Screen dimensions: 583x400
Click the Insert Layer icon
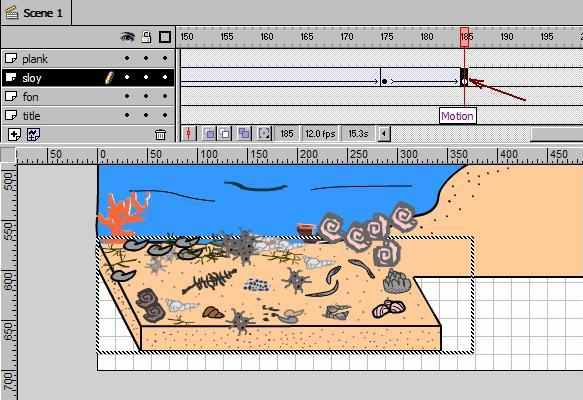pyautogui.click(x=14, y=134)
